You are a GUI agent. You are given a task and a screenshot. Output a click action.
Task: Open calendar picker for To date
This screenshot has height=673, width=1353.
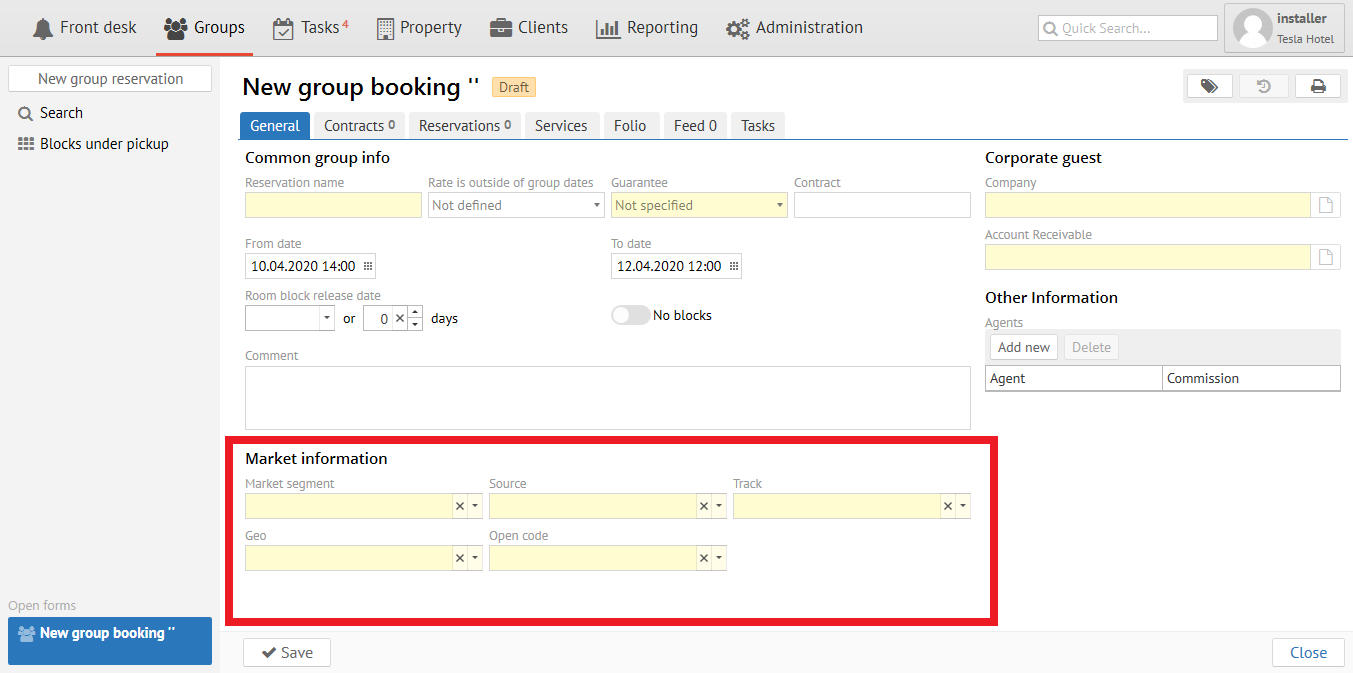point(733,266)
